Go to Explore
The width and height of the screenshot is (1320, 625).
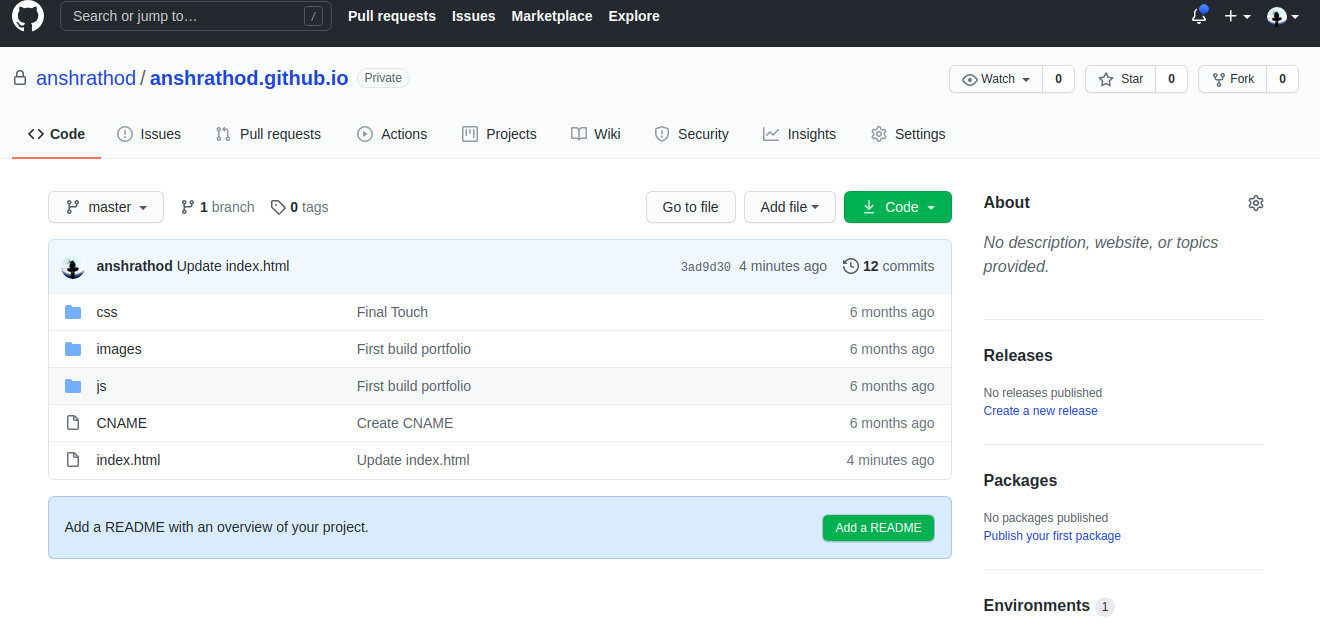634,16
